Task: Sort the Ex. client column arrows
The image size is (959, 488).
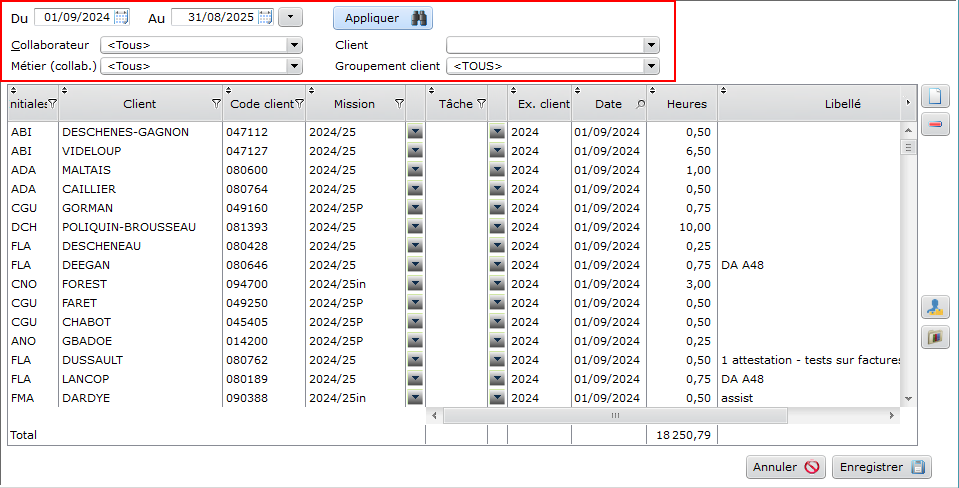Action: click(513, 91)
